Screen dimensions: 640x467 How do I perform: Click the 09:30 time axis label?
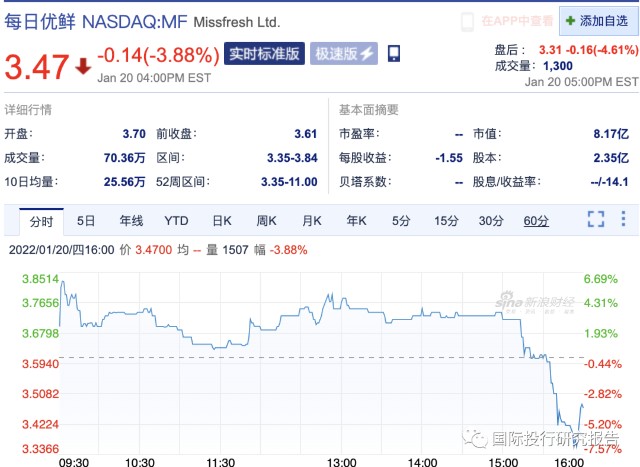pyautogui.click(x=74, y=462)
